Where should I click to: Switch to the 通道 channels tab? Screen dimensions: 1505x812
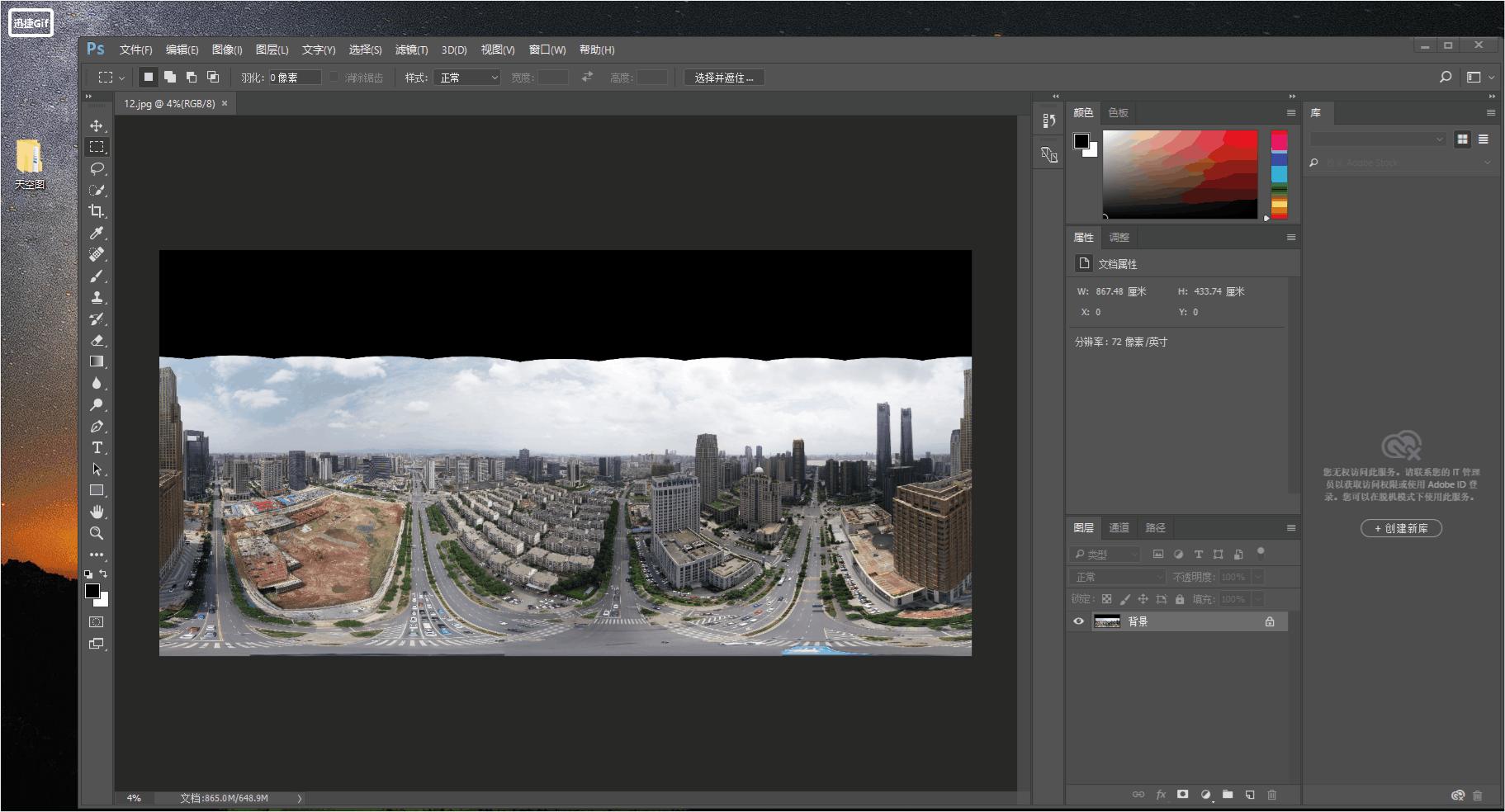coord(1119,528)
